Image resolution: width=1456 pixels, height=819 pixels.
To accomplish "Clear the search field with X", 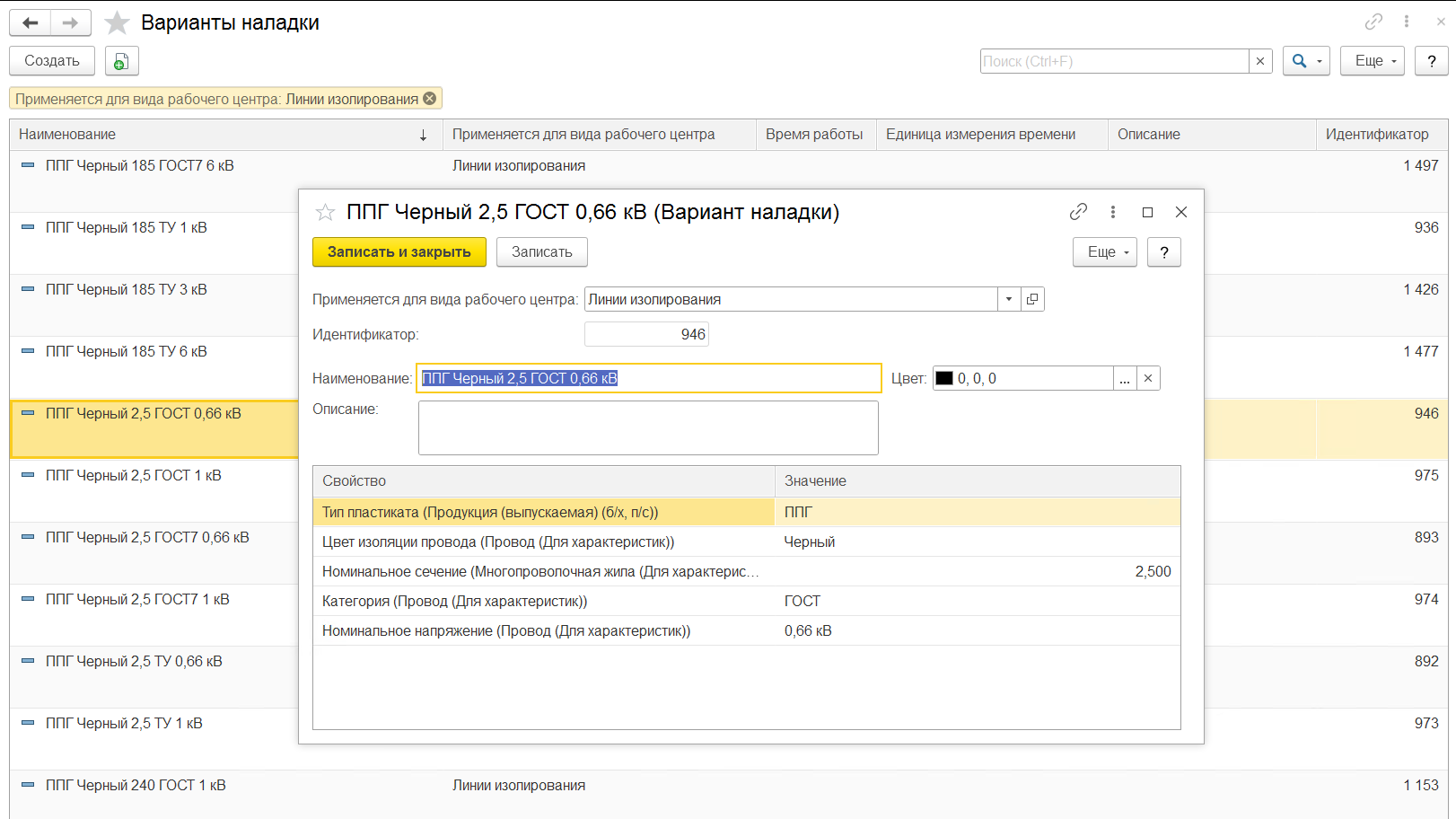I will coord(1260,61).
